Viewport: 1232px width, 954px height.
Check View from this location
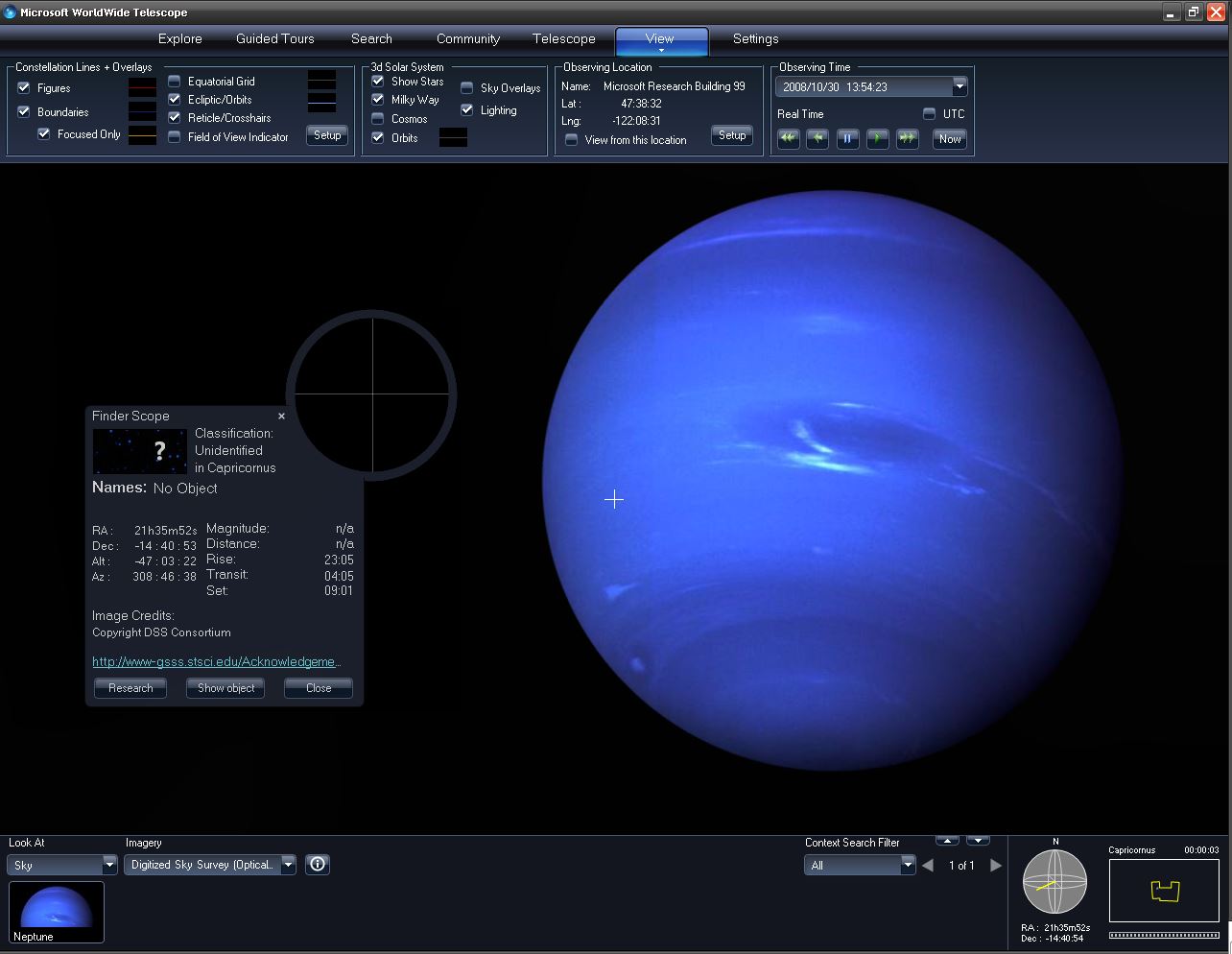coord(572,139)
